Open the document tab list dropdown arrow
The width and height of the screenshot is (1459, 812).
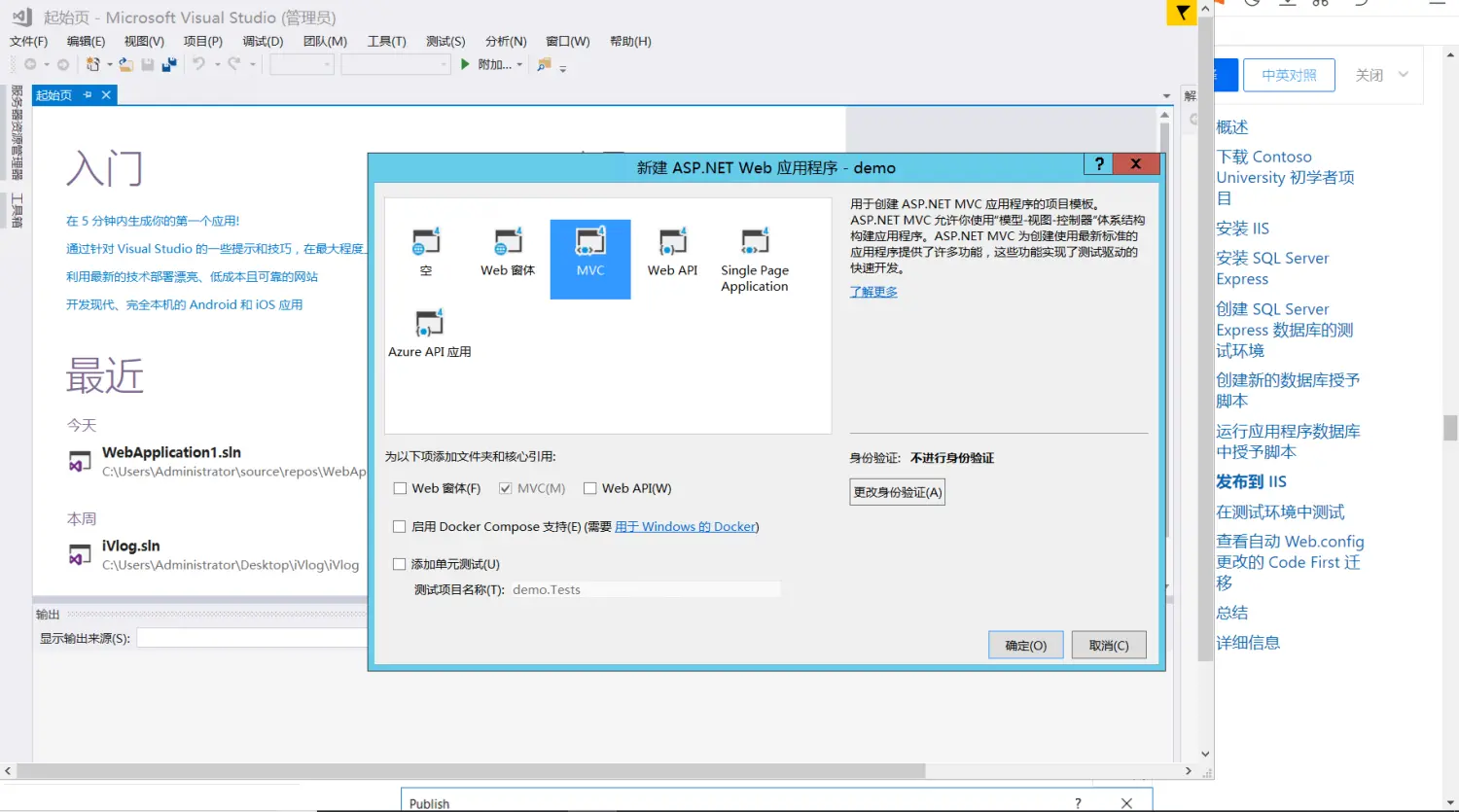pos(1166,96)
